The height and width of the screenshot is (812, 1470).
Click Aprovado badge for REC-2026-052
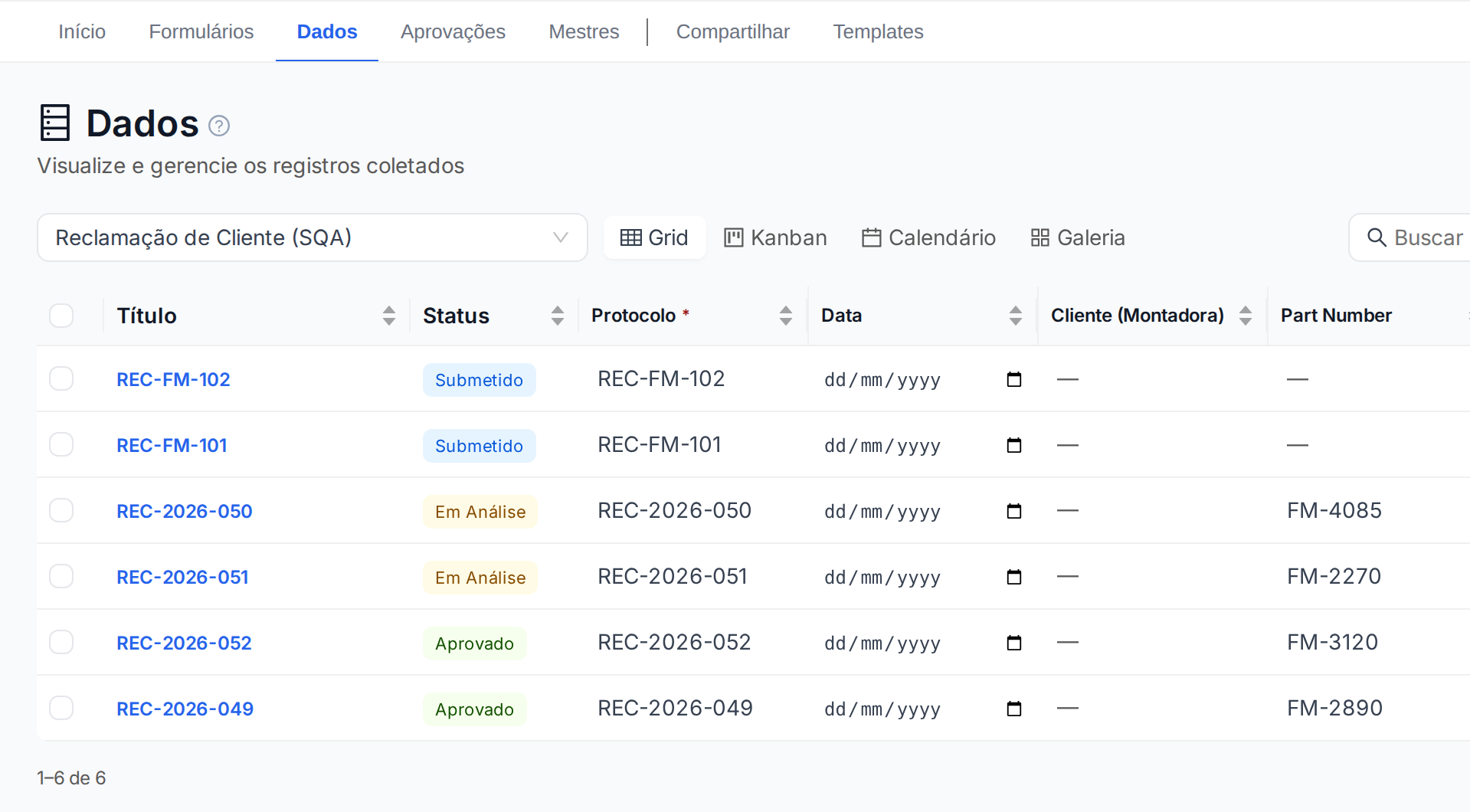[x=475, y=643]
